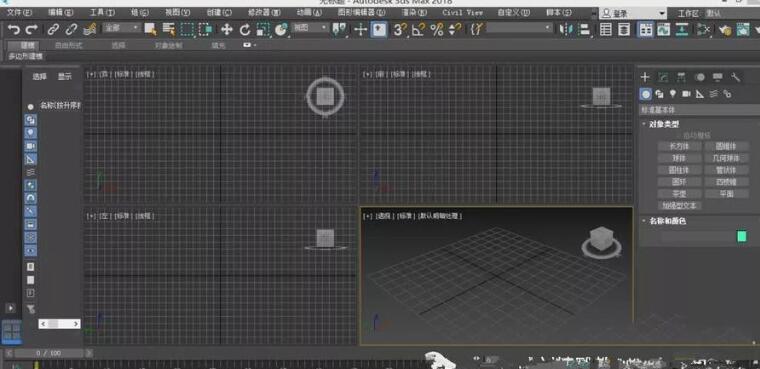Image resolution: width=760 pixels, height=369 pixels.
Task: Switch to the Create panel plus tab
Action: (645, 77)
